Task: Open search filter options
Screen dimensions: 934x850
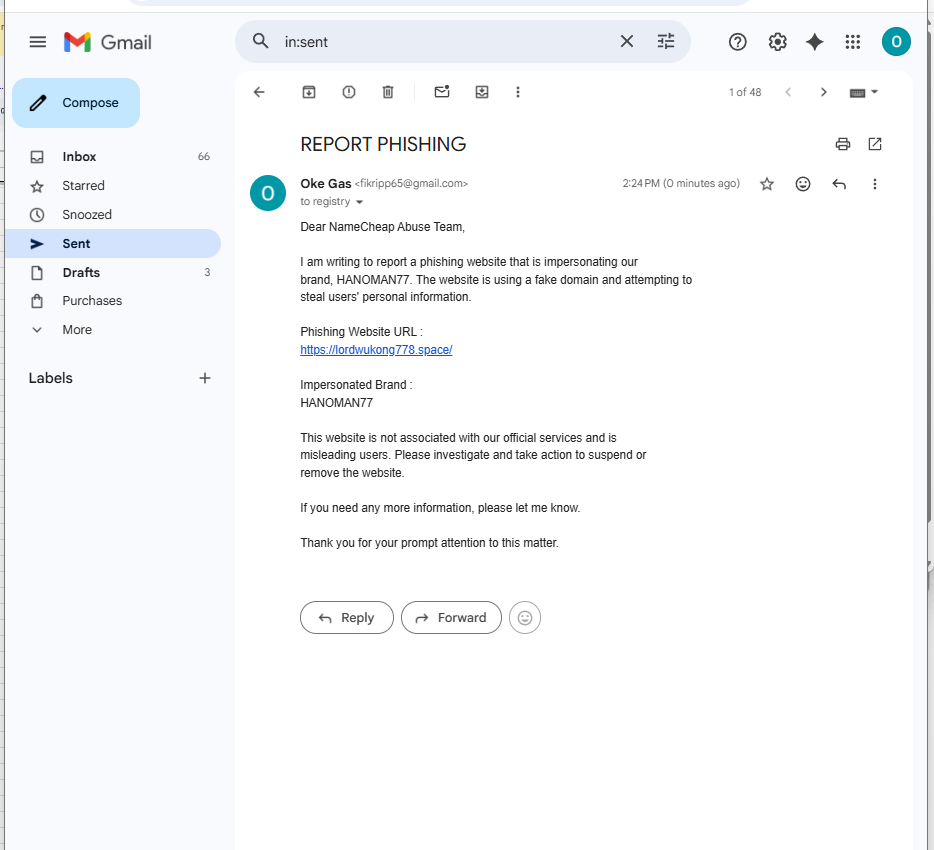Action: tap(665, 41)
